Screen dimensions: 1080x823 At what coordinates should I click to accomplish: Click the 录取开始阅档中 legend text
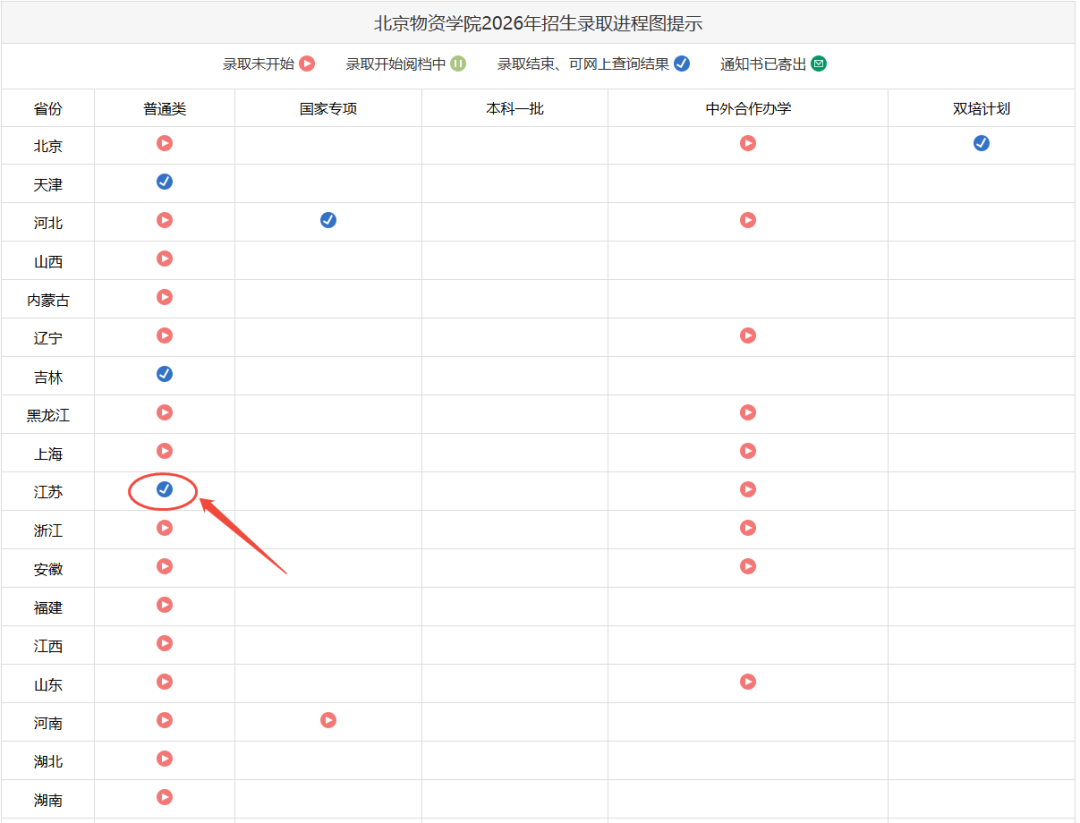coord(396,64)
